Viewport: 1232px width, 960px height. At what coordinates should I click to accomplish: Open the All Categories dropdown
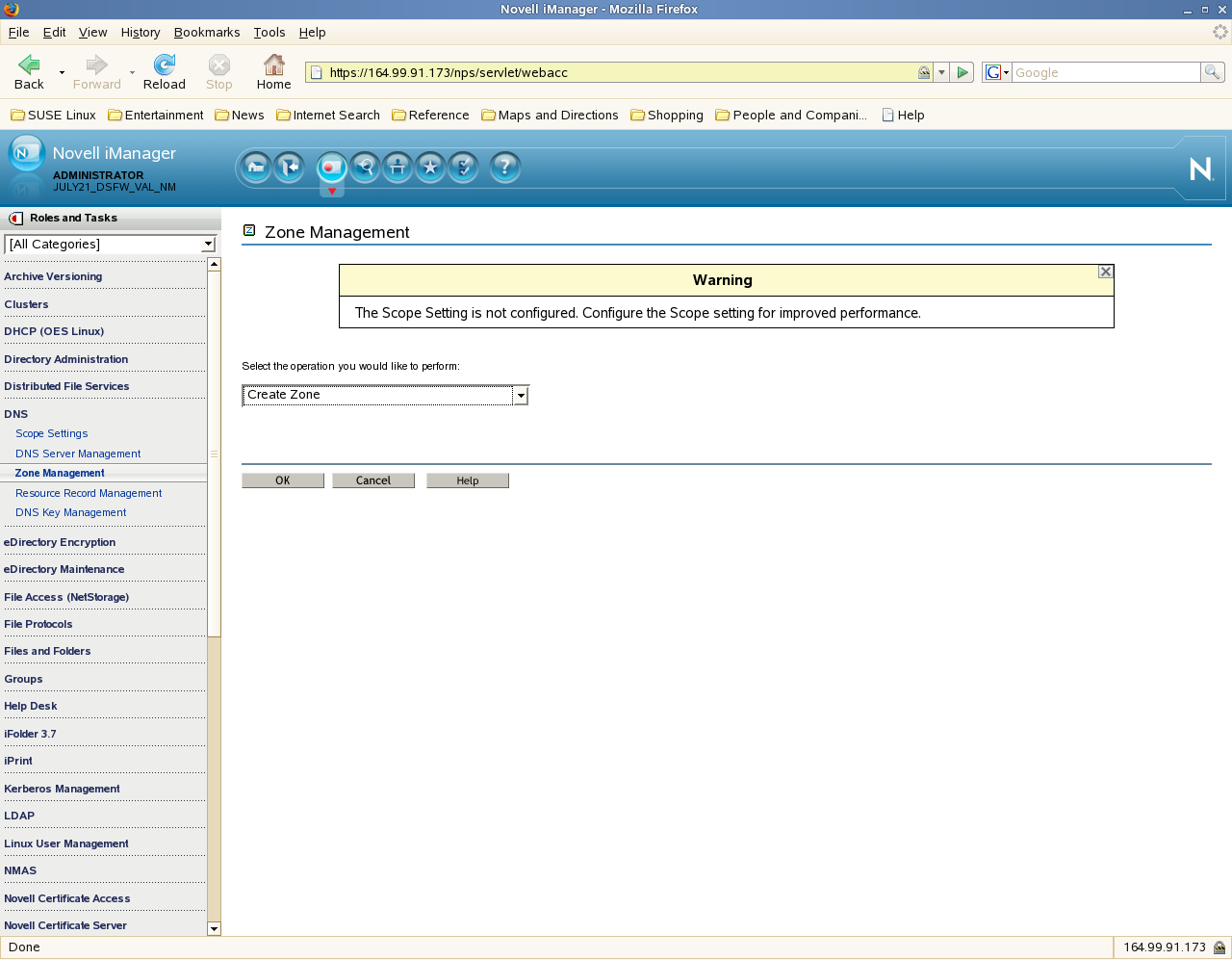(208, 245)
